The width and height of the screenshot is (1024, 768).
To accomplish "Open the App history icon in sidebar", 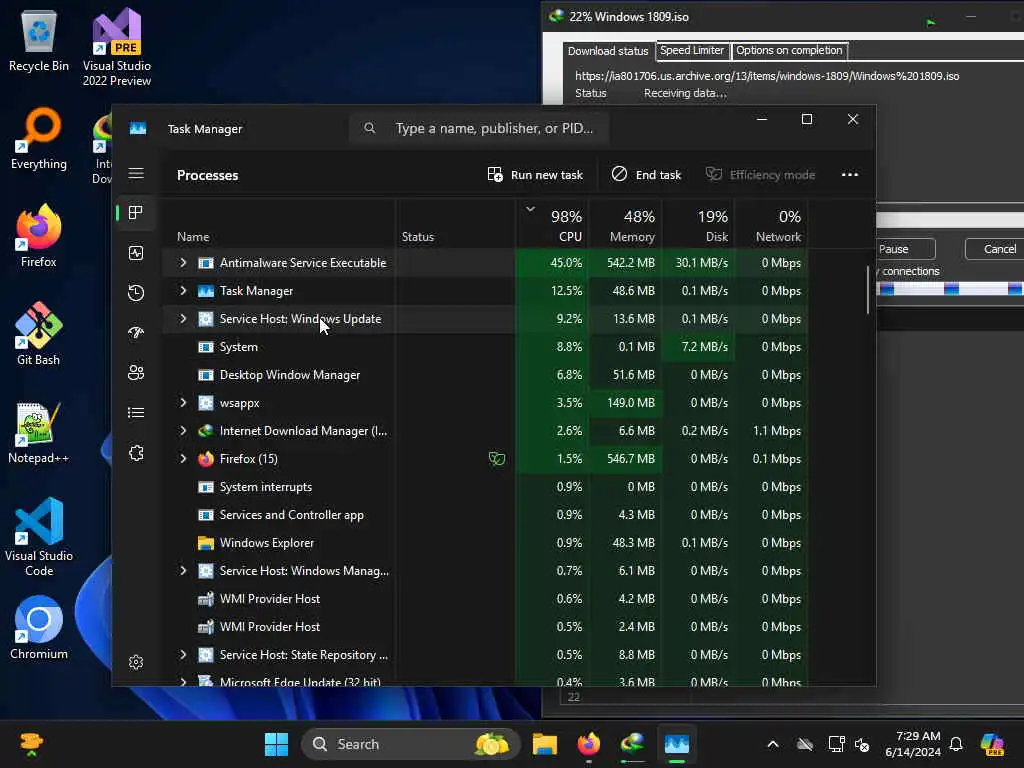I will tap(136, 293).
